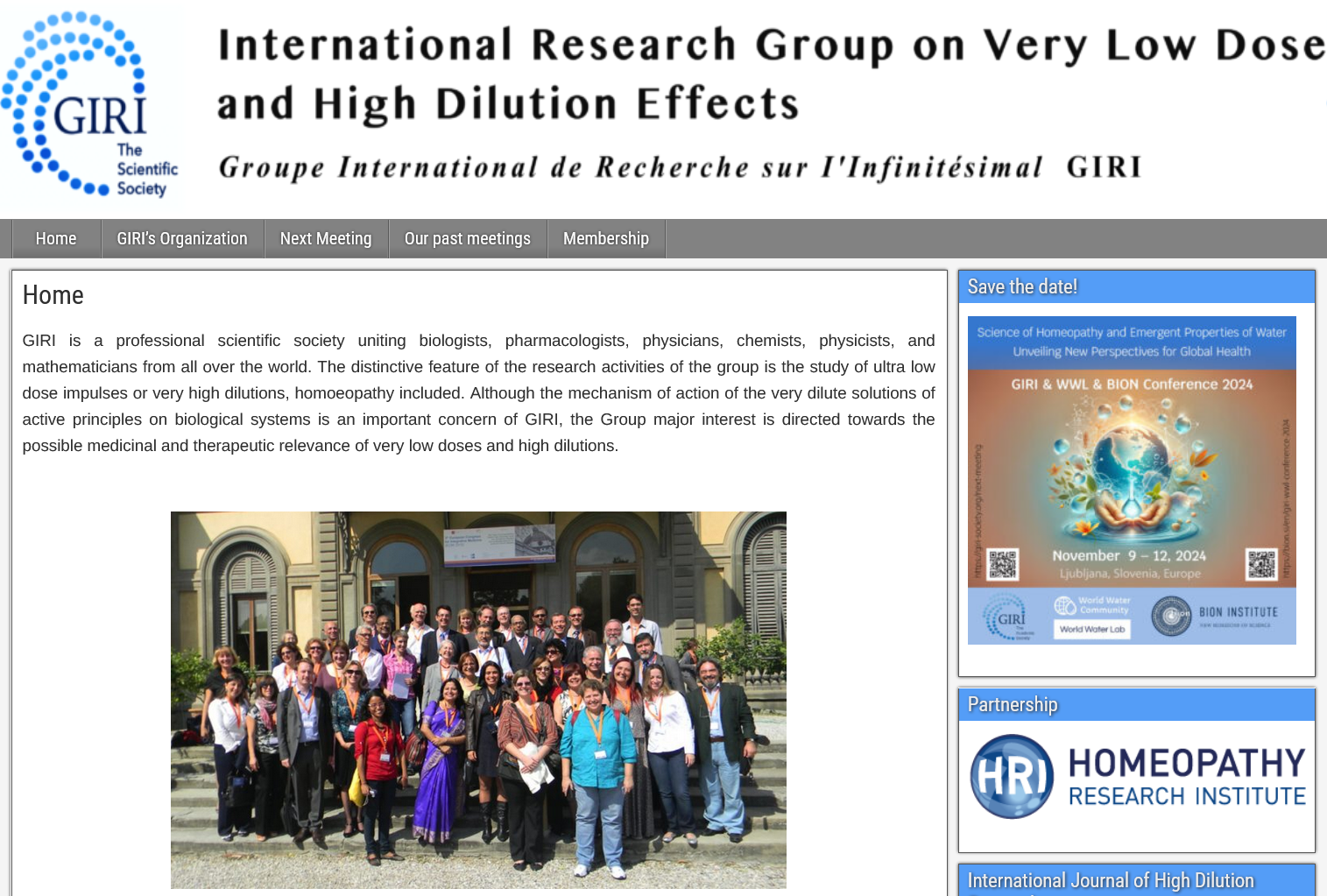The width and height of the screenshot is (1327, 896).
Task: Click the World Water Lab badge
Action: pos(1092,629)
